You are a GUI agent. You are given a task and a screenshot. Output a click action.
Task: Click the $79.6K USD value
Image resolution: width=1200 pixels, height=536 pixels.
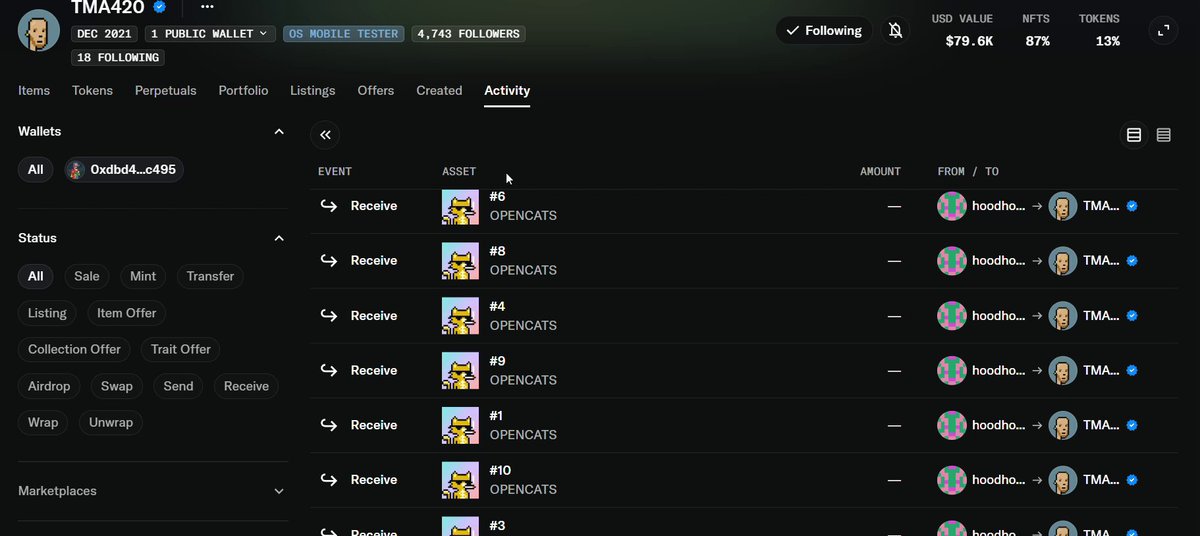click(969, 41)
